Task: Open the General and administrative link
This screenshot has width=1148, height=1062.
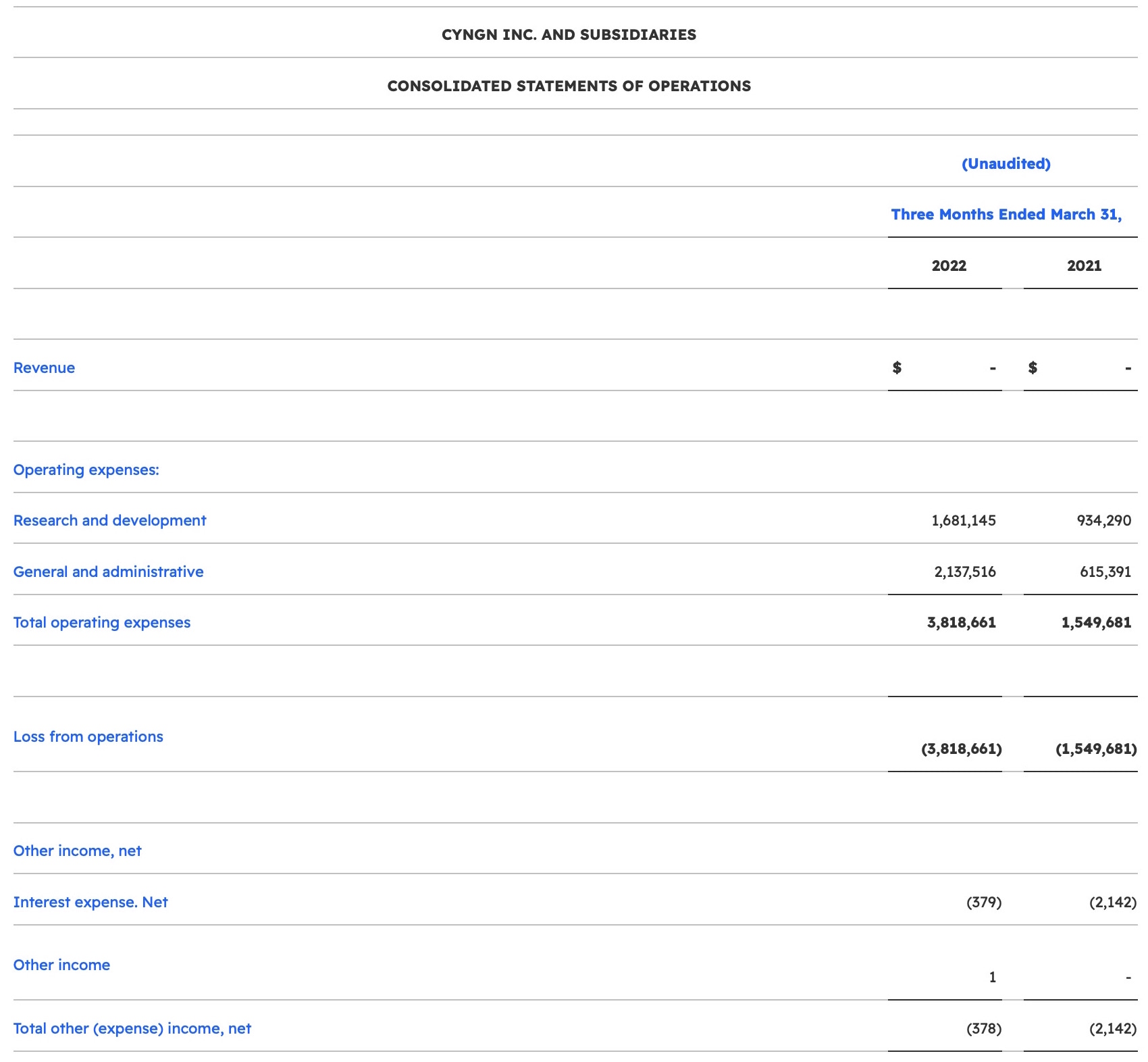Action: click(x=108, y=572)
